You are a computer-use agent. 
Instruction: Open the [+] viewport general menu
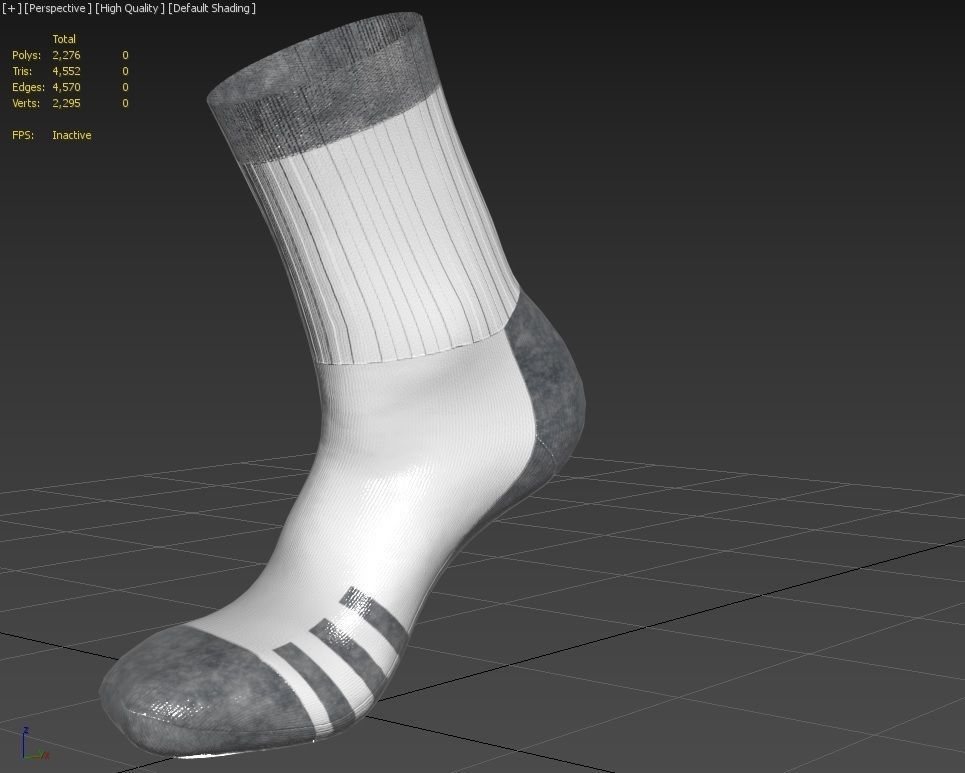tap(11, 9)
